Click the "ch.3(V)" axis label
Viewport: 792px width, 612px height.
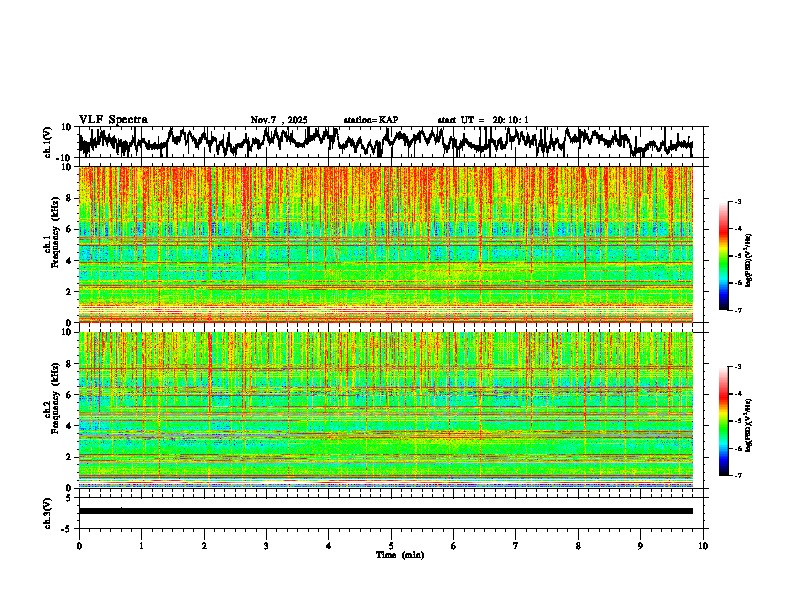click(x=48, y=513)
